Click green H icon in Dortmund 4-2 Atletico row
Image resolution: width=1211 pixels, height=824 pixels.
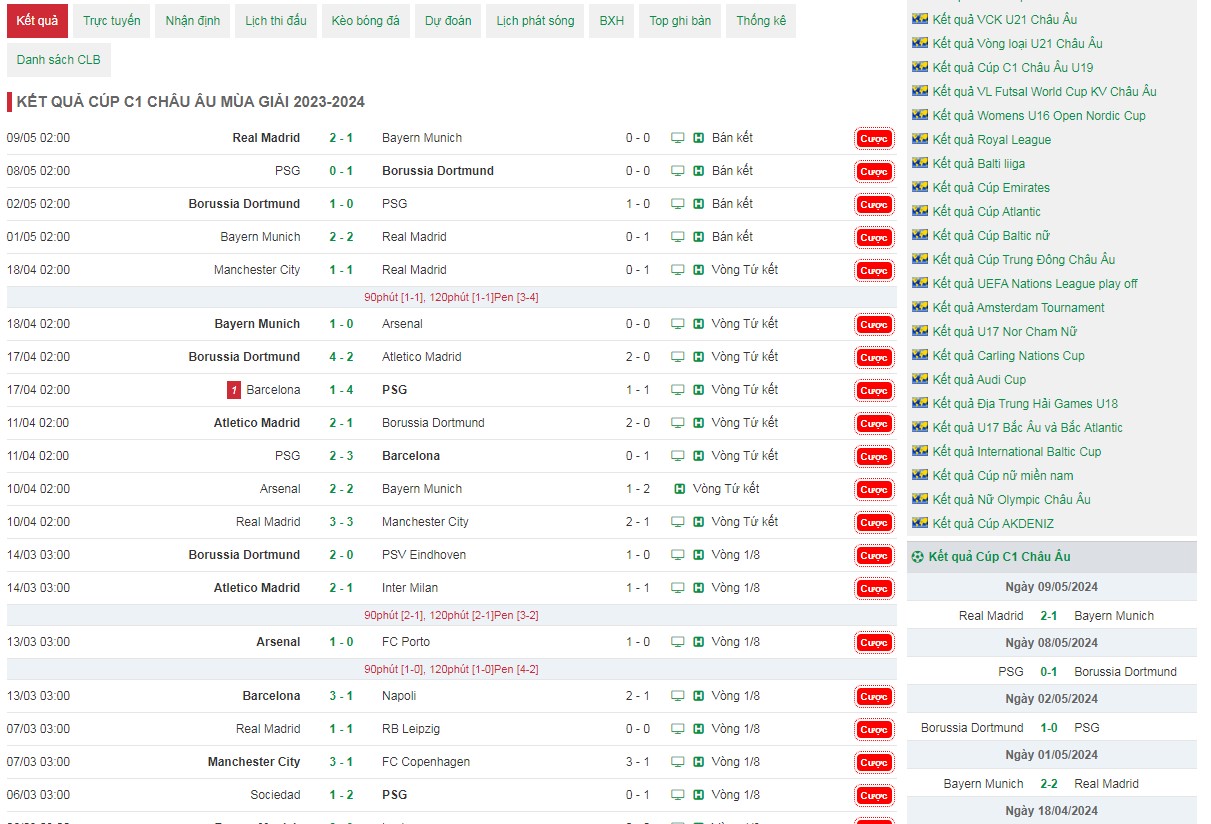699,357
